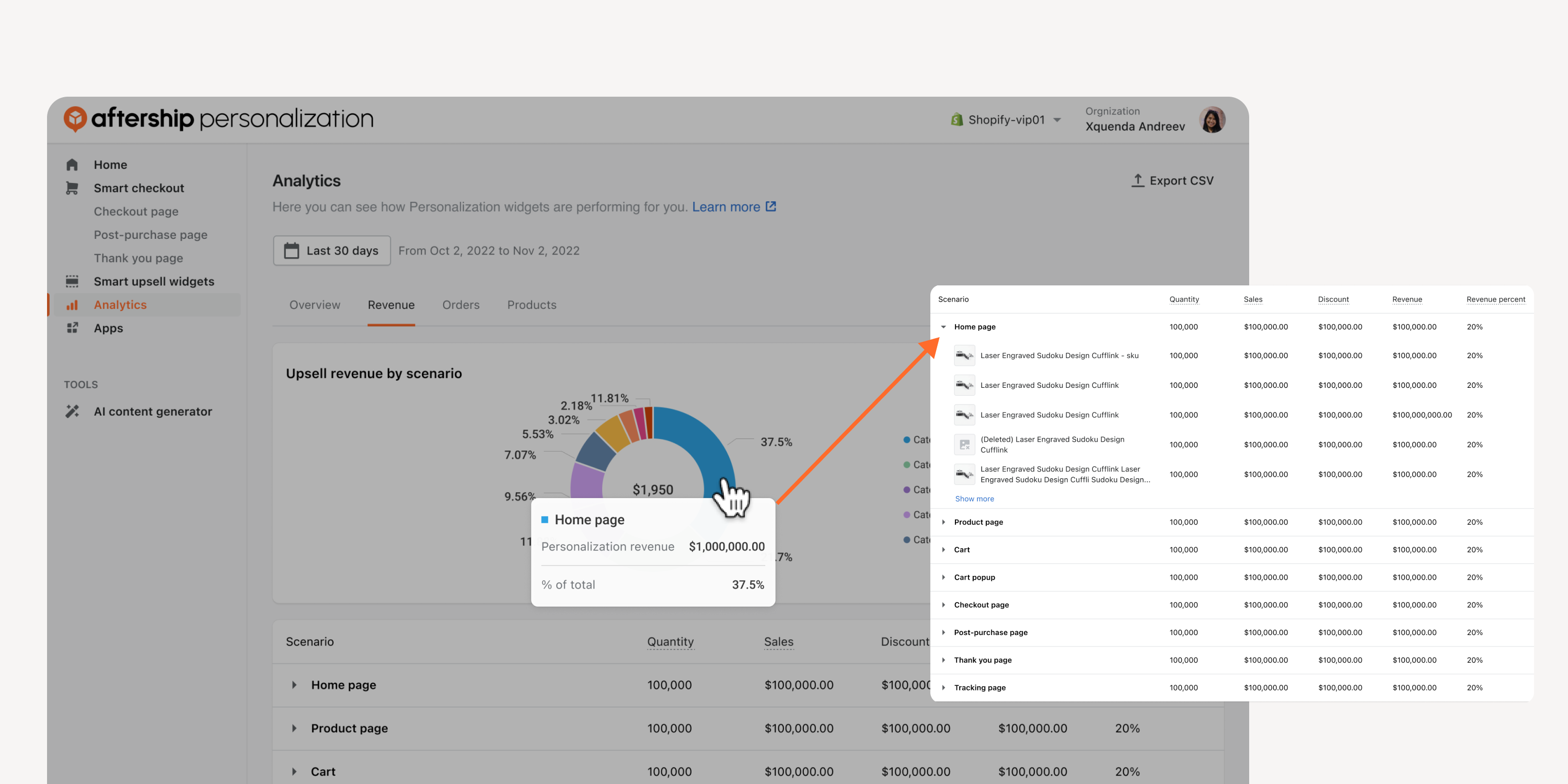Switch to the Overview tab

(315, 305)
